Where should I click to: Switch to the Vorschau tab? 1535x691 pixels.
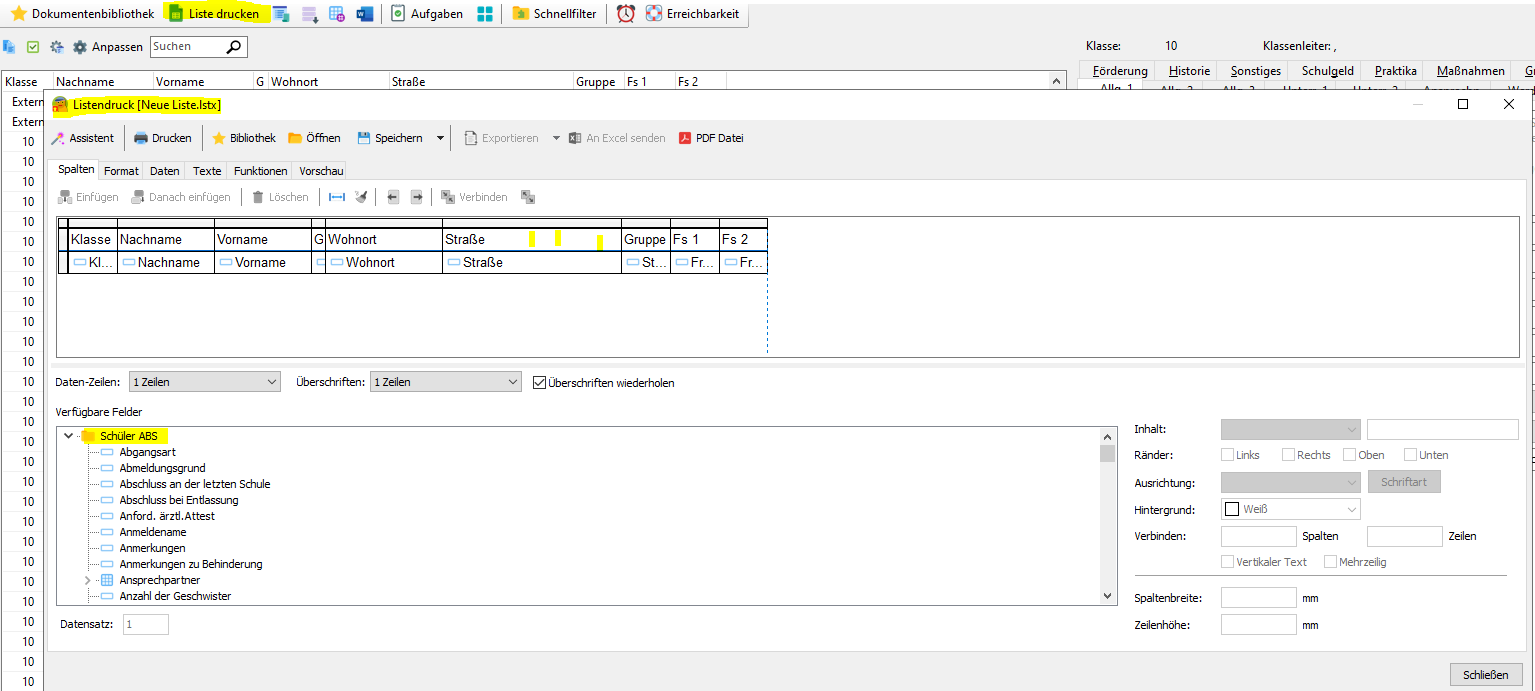point(321,171)
